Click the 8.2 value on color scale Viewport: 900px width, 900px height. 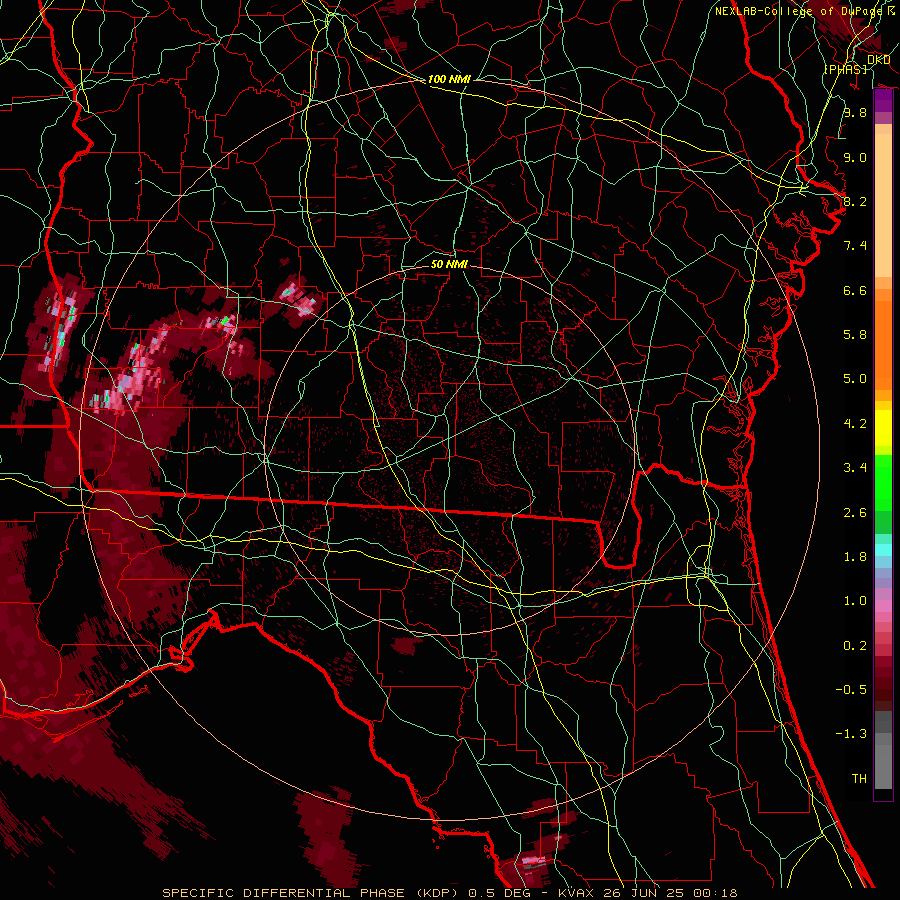tap(855, 201)
